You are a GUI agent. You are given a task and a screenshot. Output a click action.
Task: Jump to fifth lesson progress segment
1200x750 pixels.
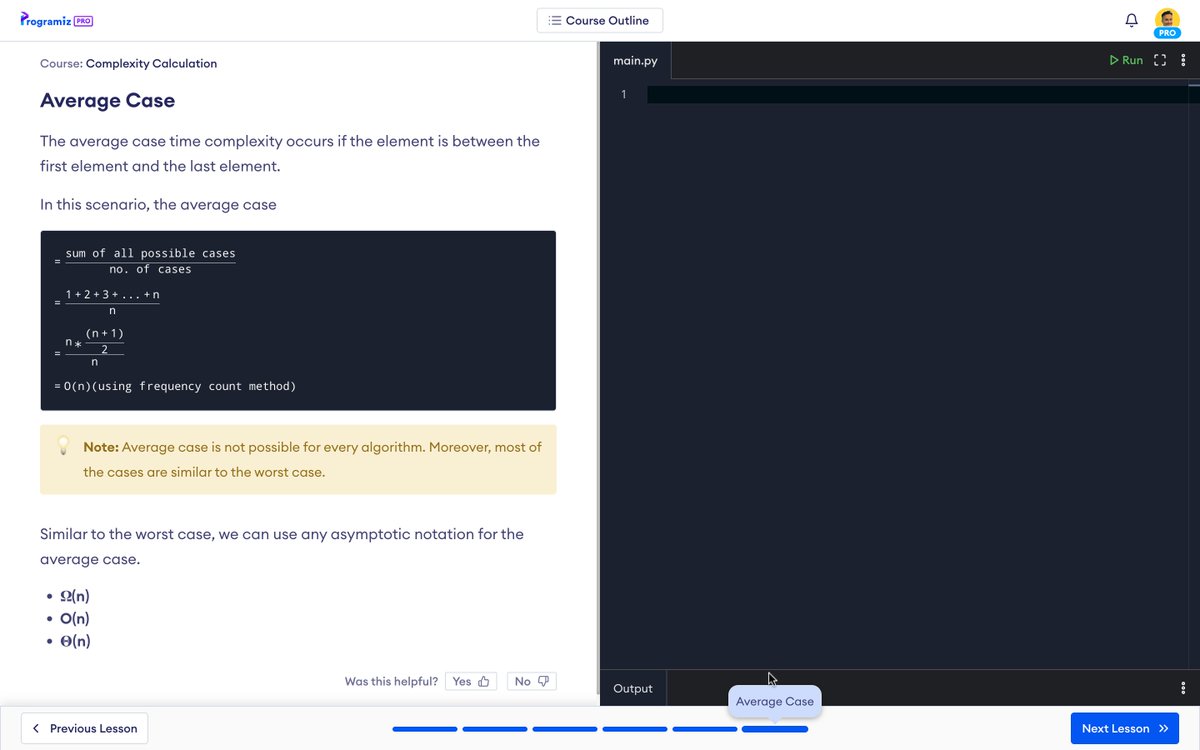tap(705, 729)
